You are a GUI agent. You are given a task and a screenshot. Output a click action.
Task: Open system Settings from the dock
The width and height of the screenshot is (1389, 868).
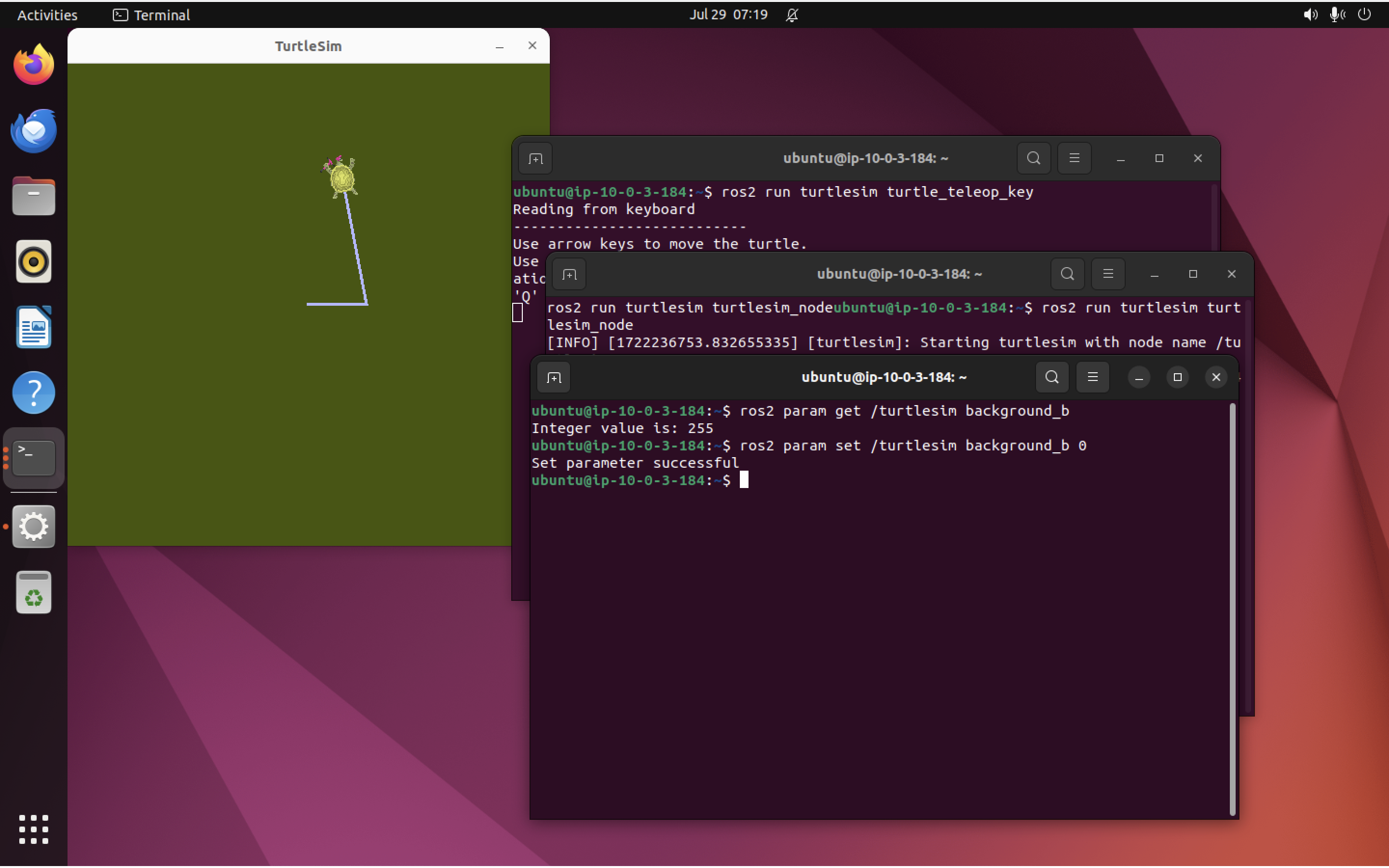(x=33, y=527)
